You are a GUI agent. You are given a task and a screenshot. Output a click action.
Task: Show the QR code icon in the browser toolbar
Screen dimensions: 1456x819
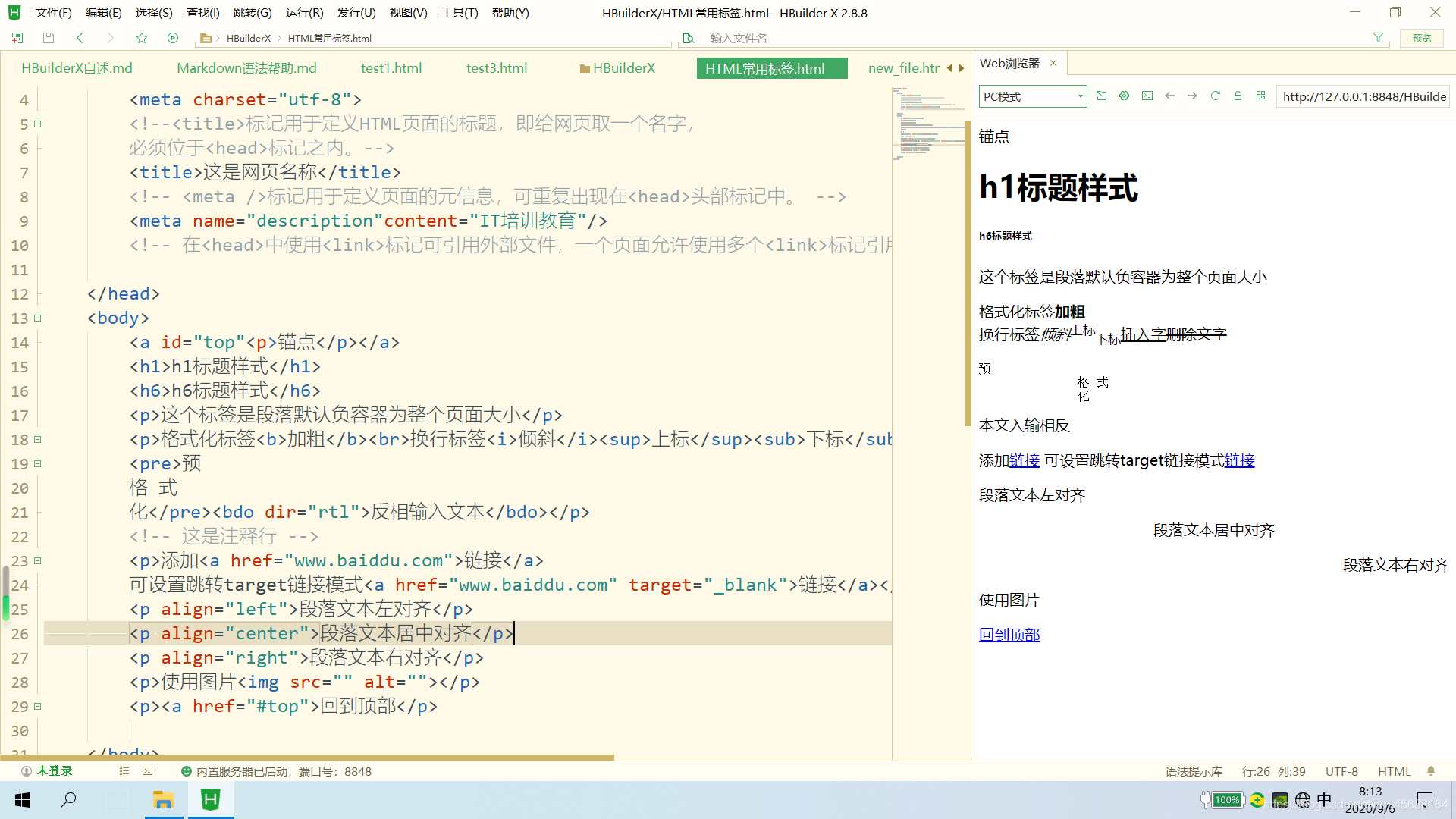(x=1261, y=96)
